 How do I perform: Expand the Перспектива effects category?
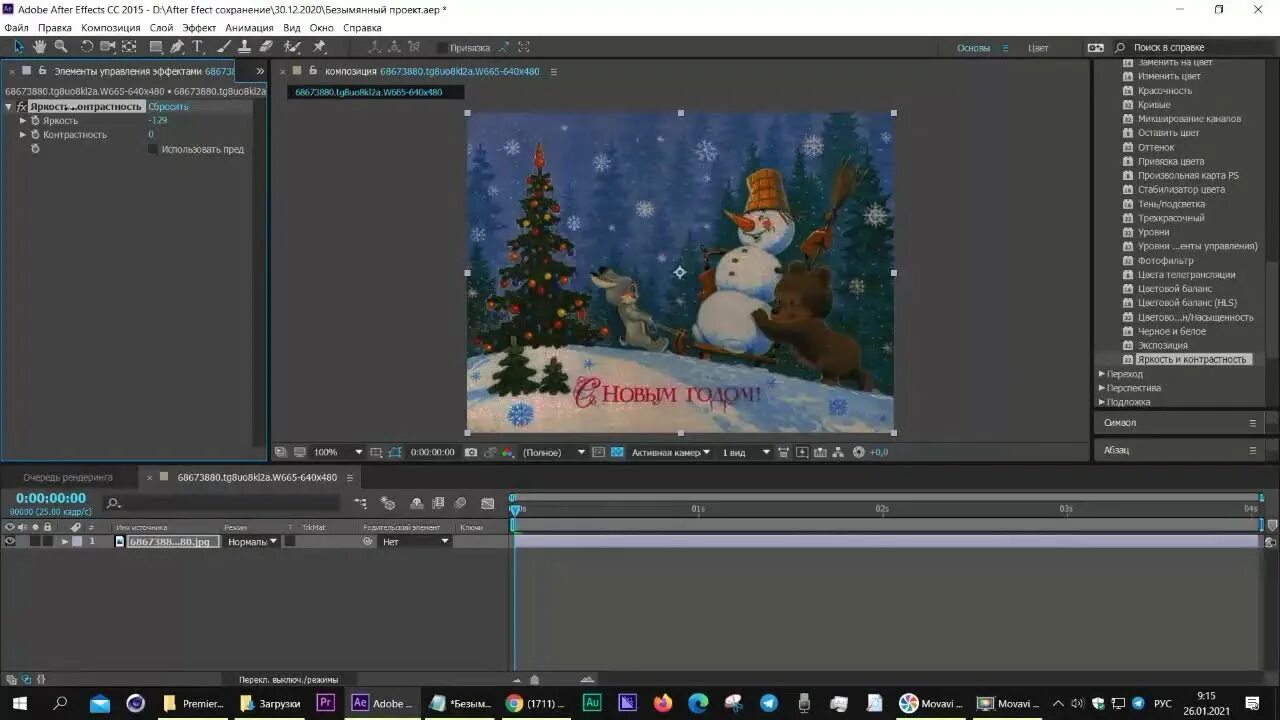click(1102, 387)
